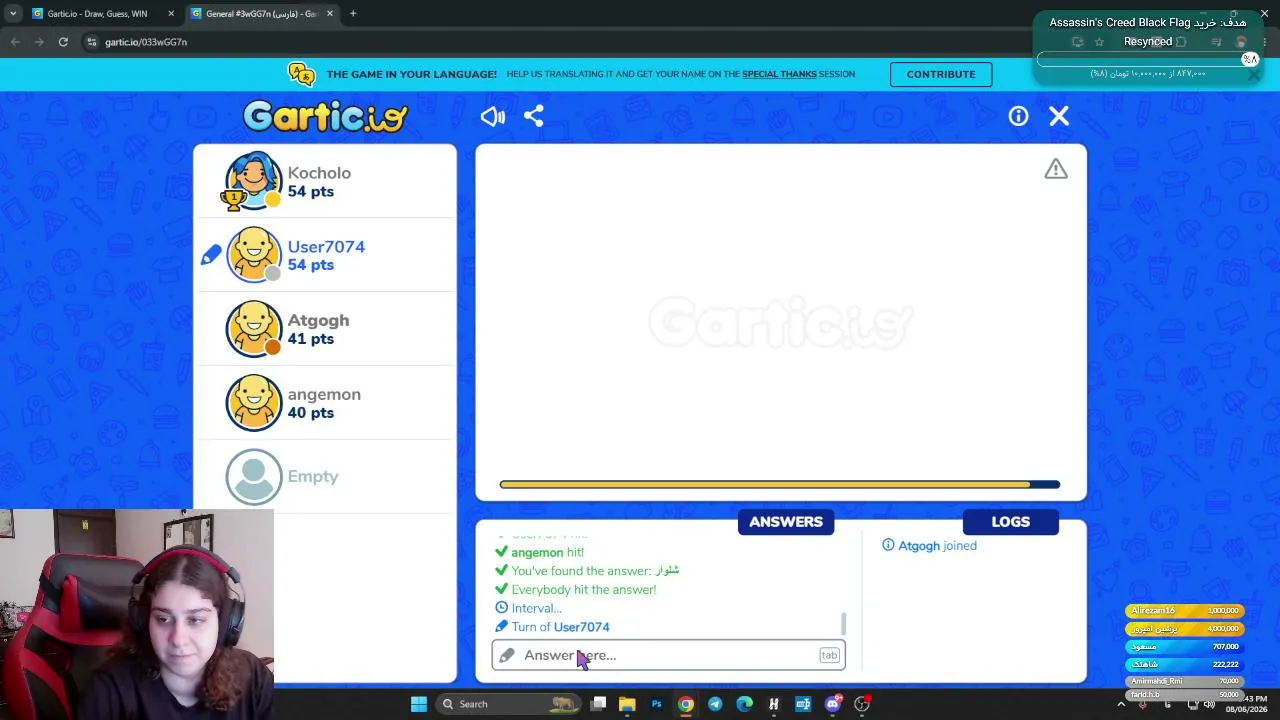Click the Answer here input field

pyautogui.click(x=668, y=655)
